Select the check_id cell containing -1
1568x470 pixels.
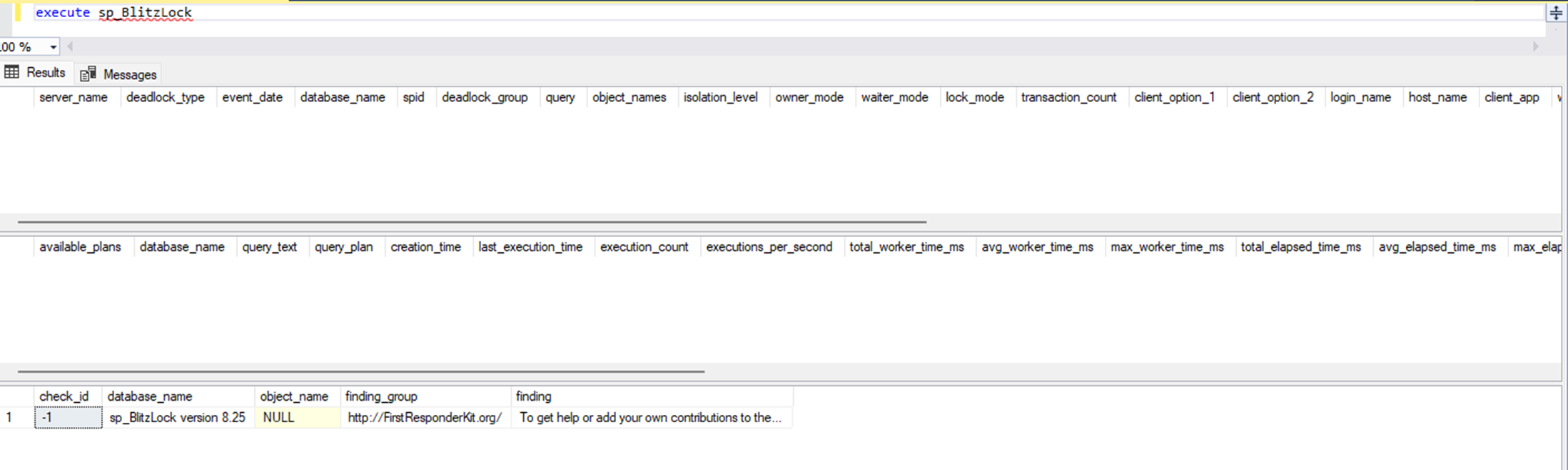point(69,418)
